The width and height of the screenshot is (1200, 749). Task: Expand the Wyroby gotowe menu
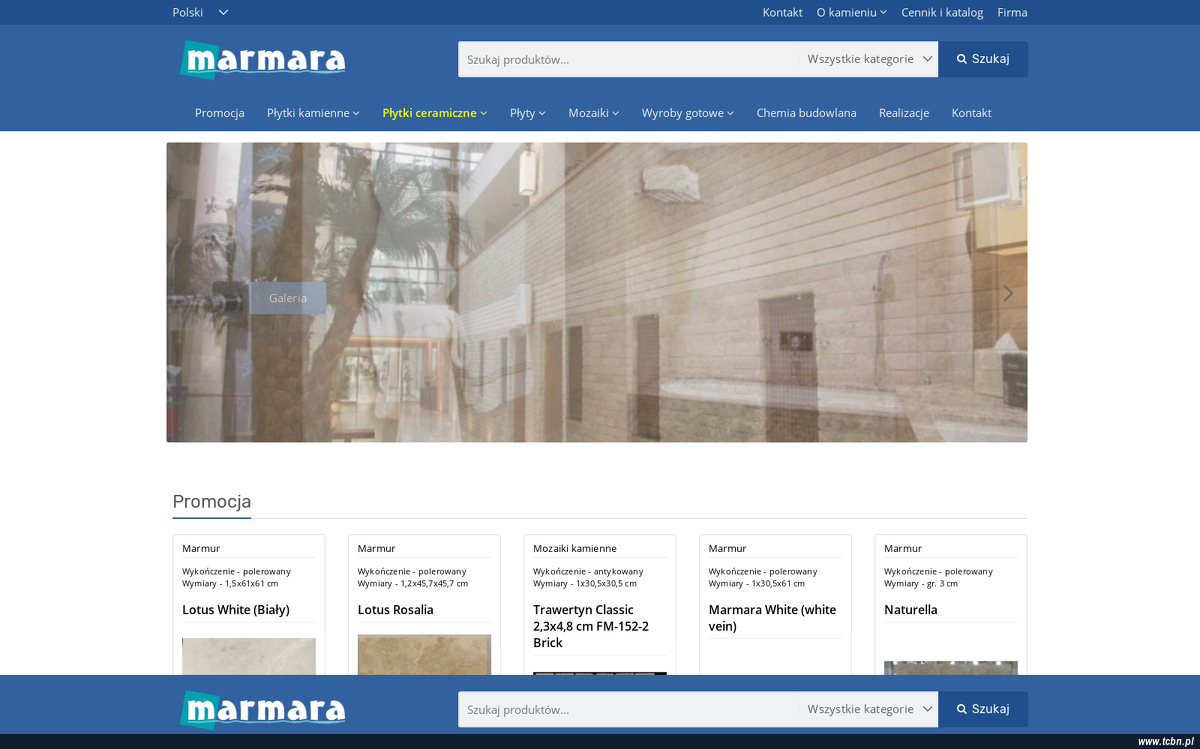coord(688,113)
